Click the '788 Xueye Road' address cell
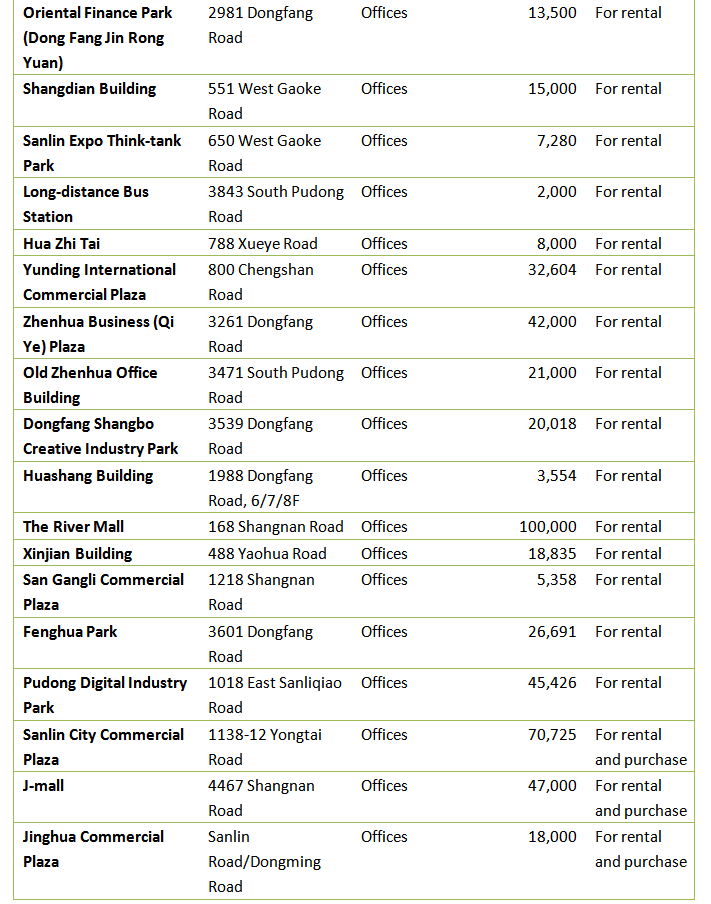Screen dimensions: 711x904 coord(263,244)
